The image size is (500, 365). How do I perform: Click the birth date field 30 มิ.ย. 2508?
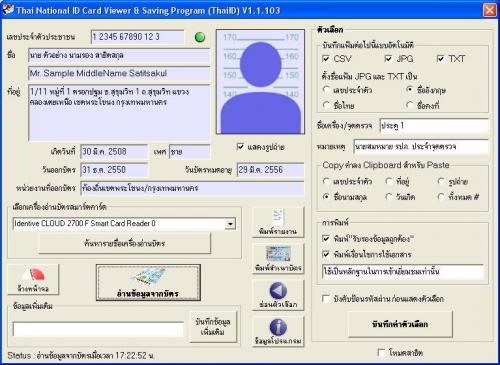click(114, 152)
